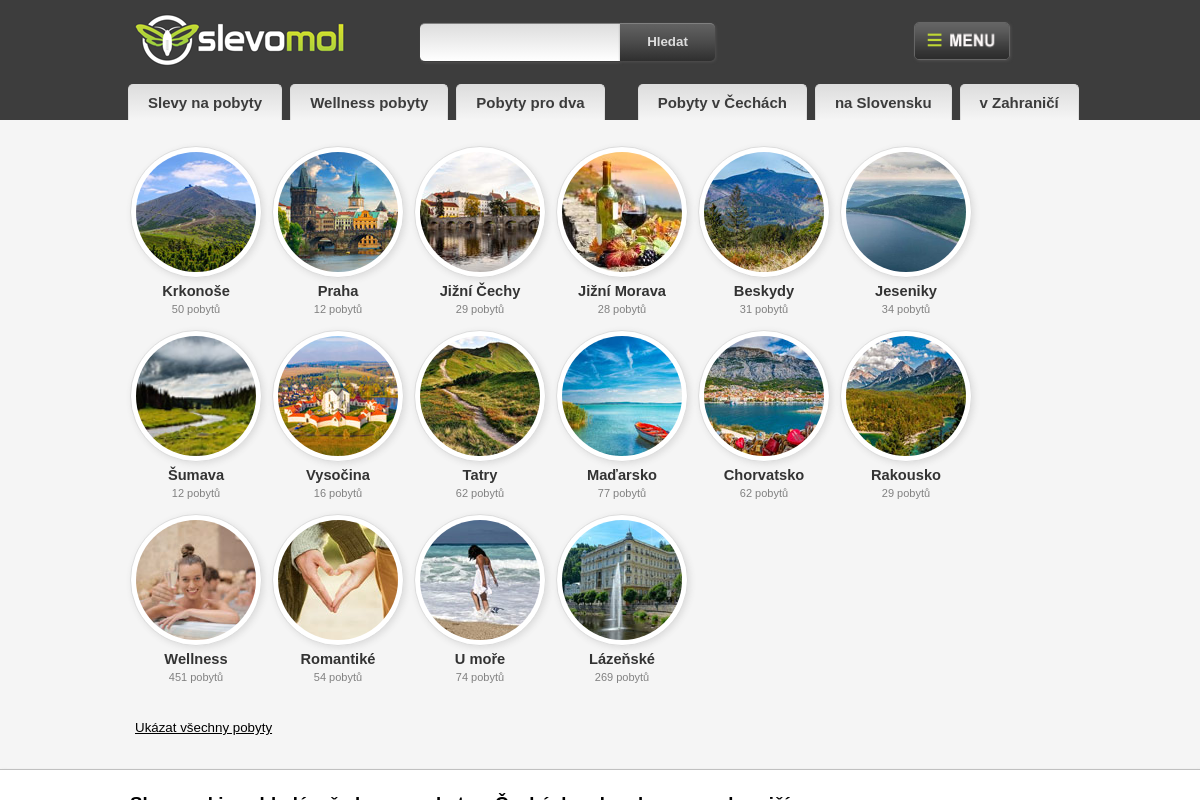1200x800 pixels.
Task: Select the Krkonoše destination circle
Action: coord(196,212)
